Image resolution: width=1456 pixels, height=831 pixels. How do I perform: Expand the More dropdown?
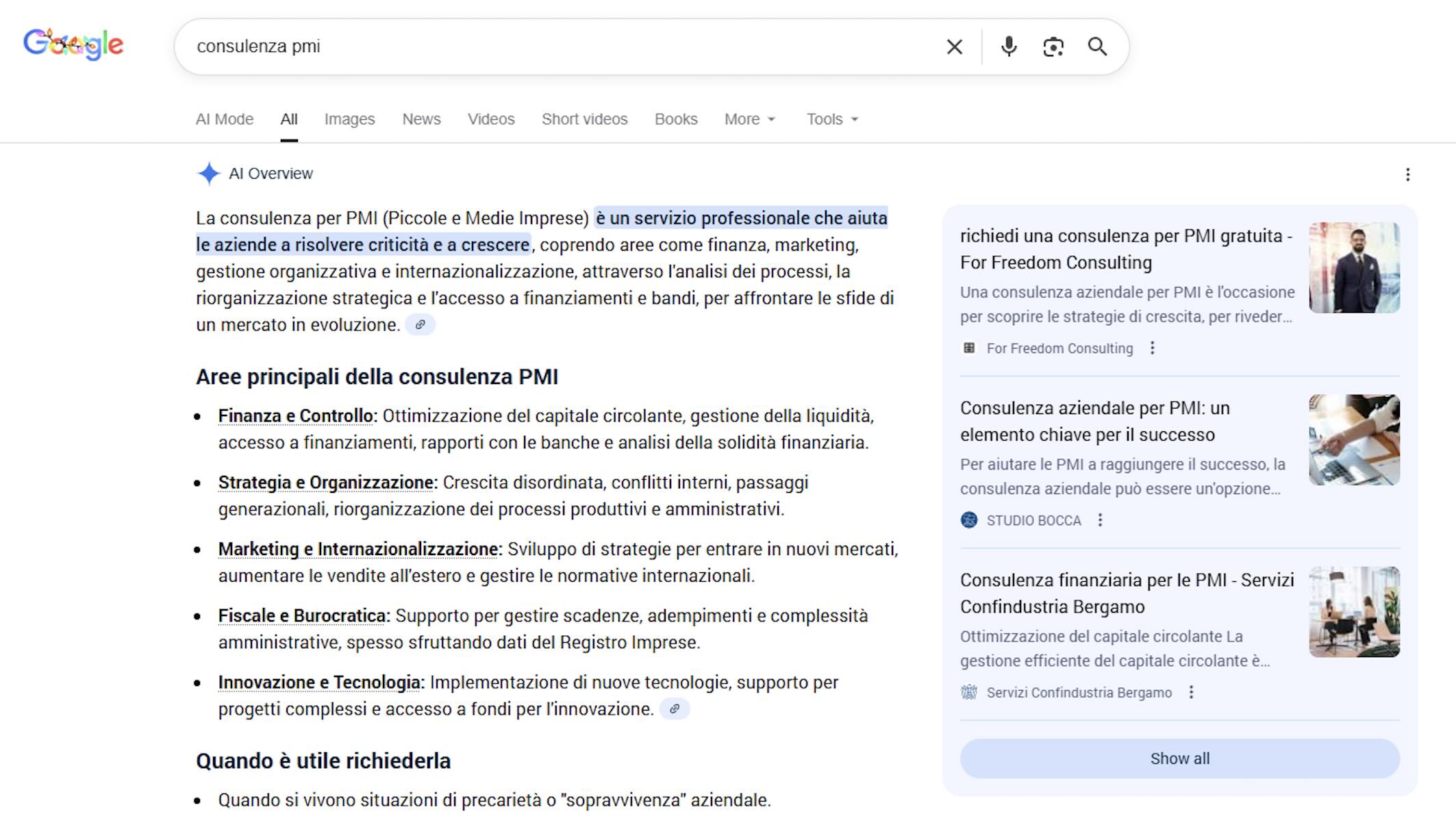750,119
